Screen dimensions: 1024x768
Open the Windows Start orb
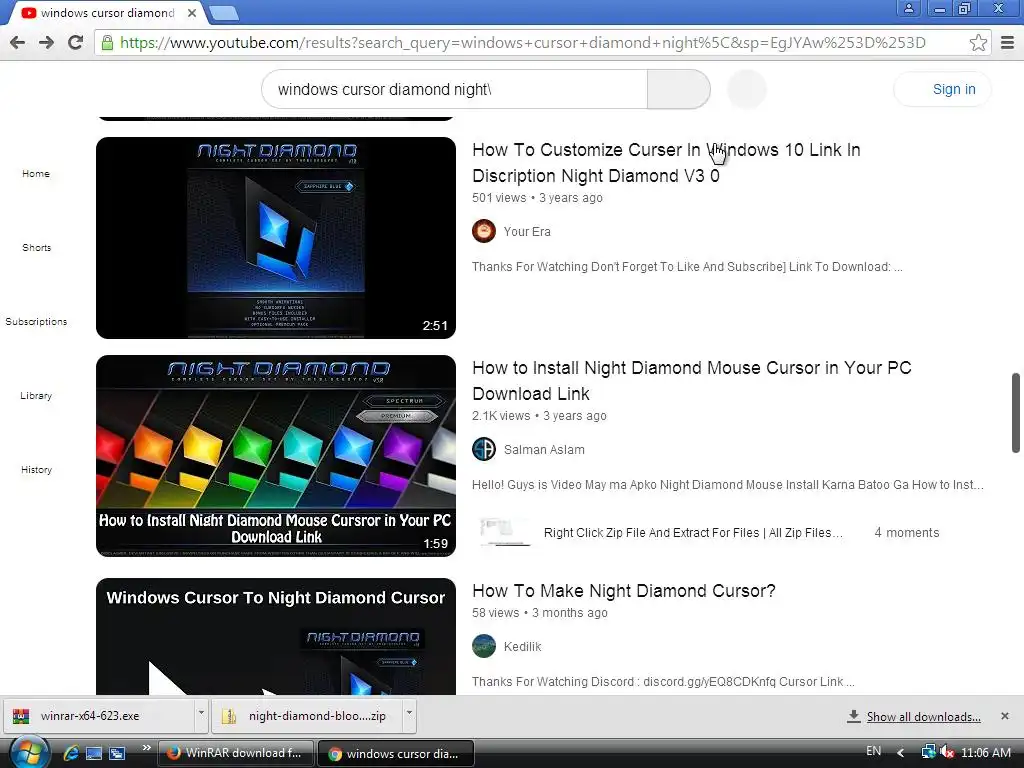tap(27, 752)
